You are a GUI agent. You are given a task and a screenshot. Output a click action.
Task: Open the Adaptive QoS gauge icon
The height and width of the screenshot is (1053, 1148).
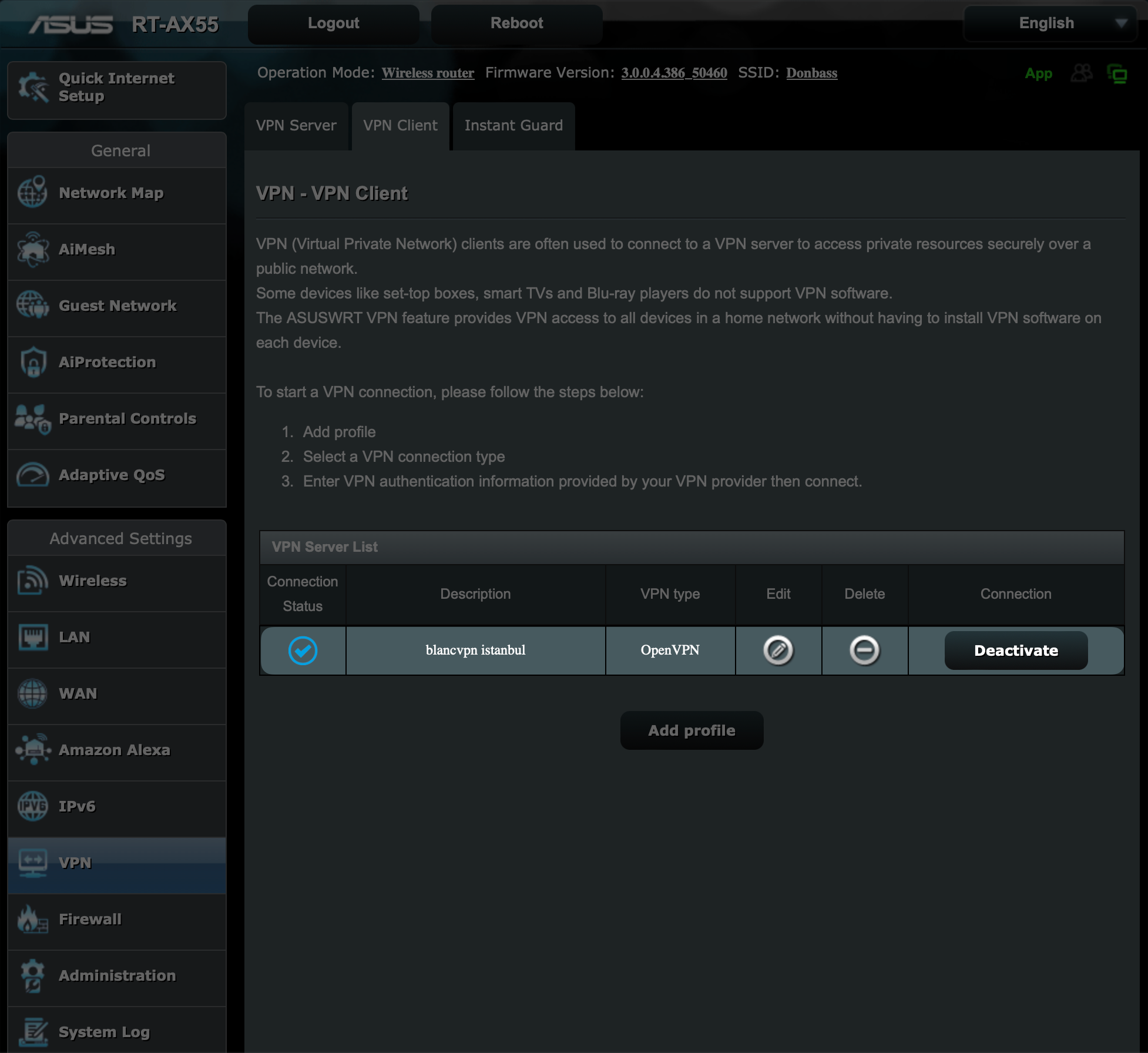[32, 475]
